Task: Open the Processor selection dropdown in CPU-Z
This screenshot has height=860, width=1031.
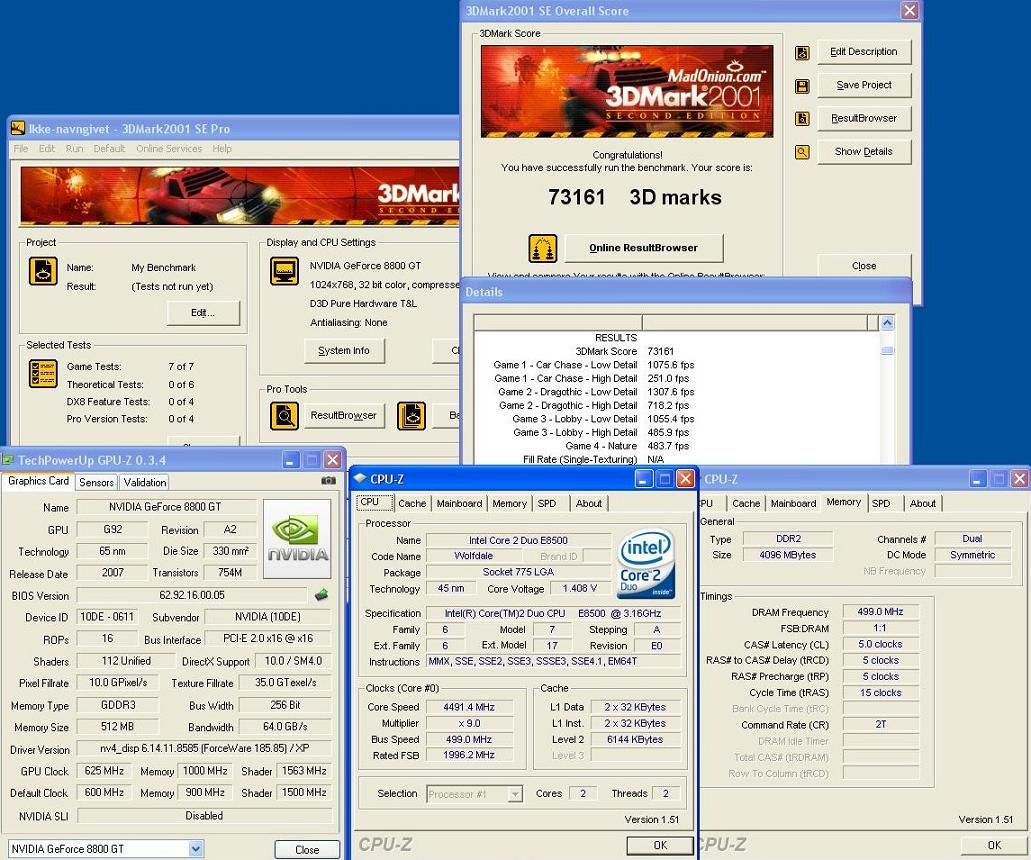Action: pos(516,794)
